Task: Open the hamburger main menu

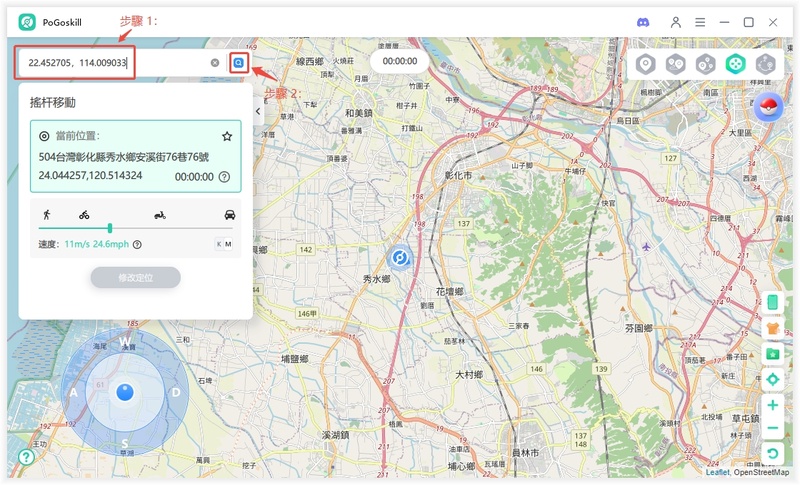Action: (700, 22)
